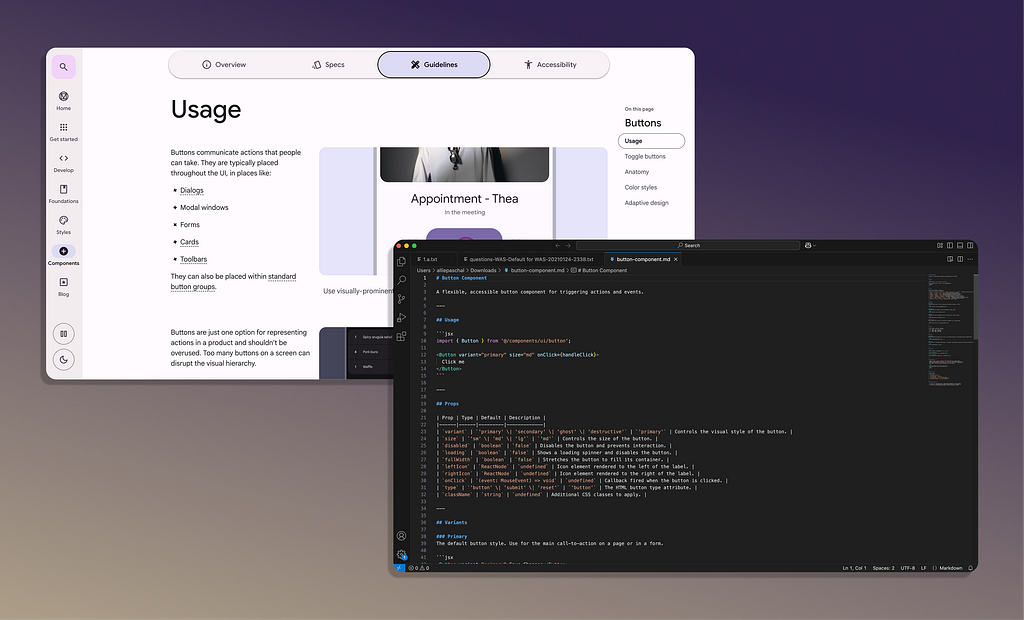Open the errors and warnings status item
Viewport: 1024px width, 620px height.
[419, 568]
